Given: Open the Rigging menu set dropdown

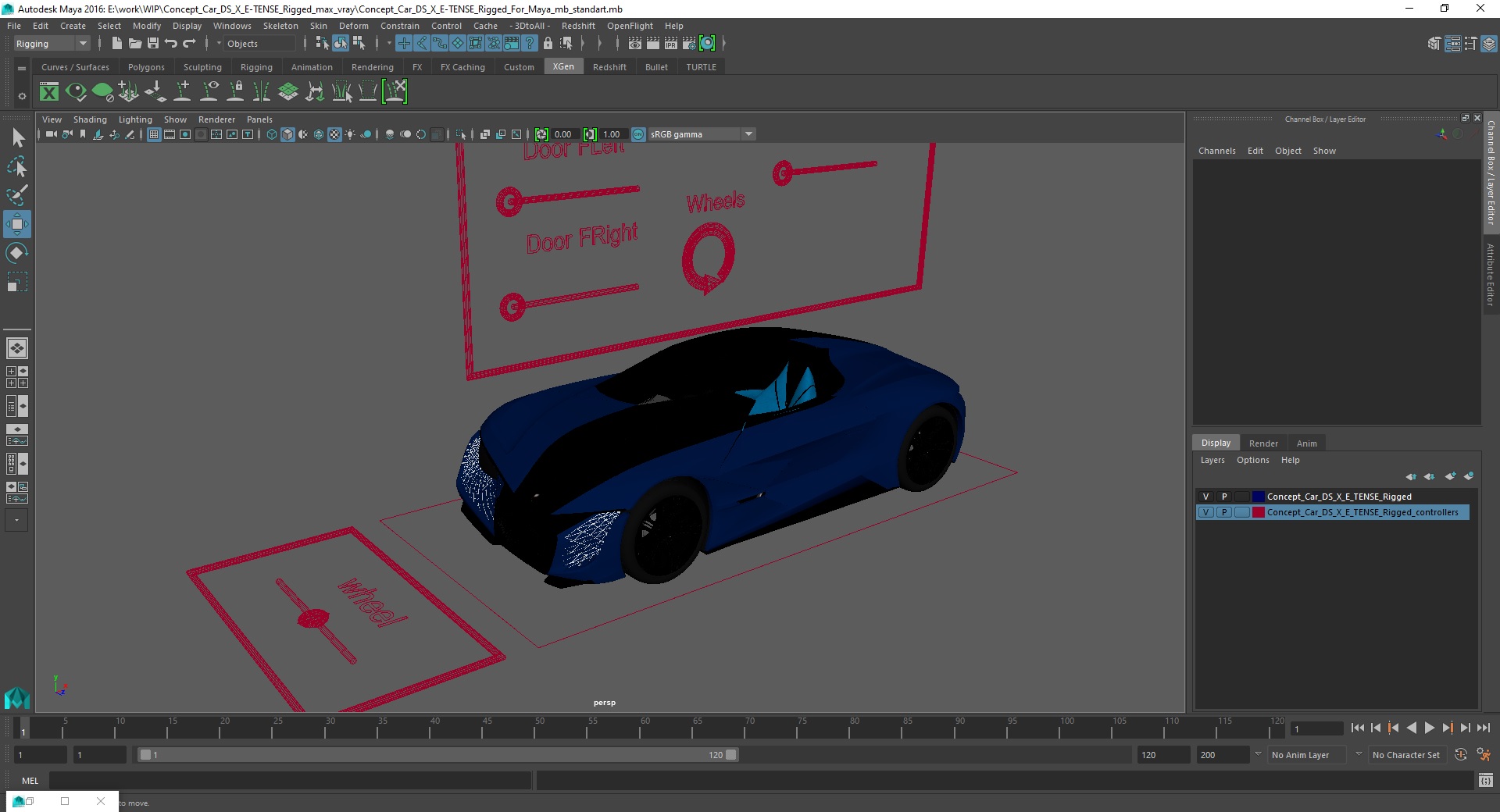Looking at the screenshot, I should [52, 44].
